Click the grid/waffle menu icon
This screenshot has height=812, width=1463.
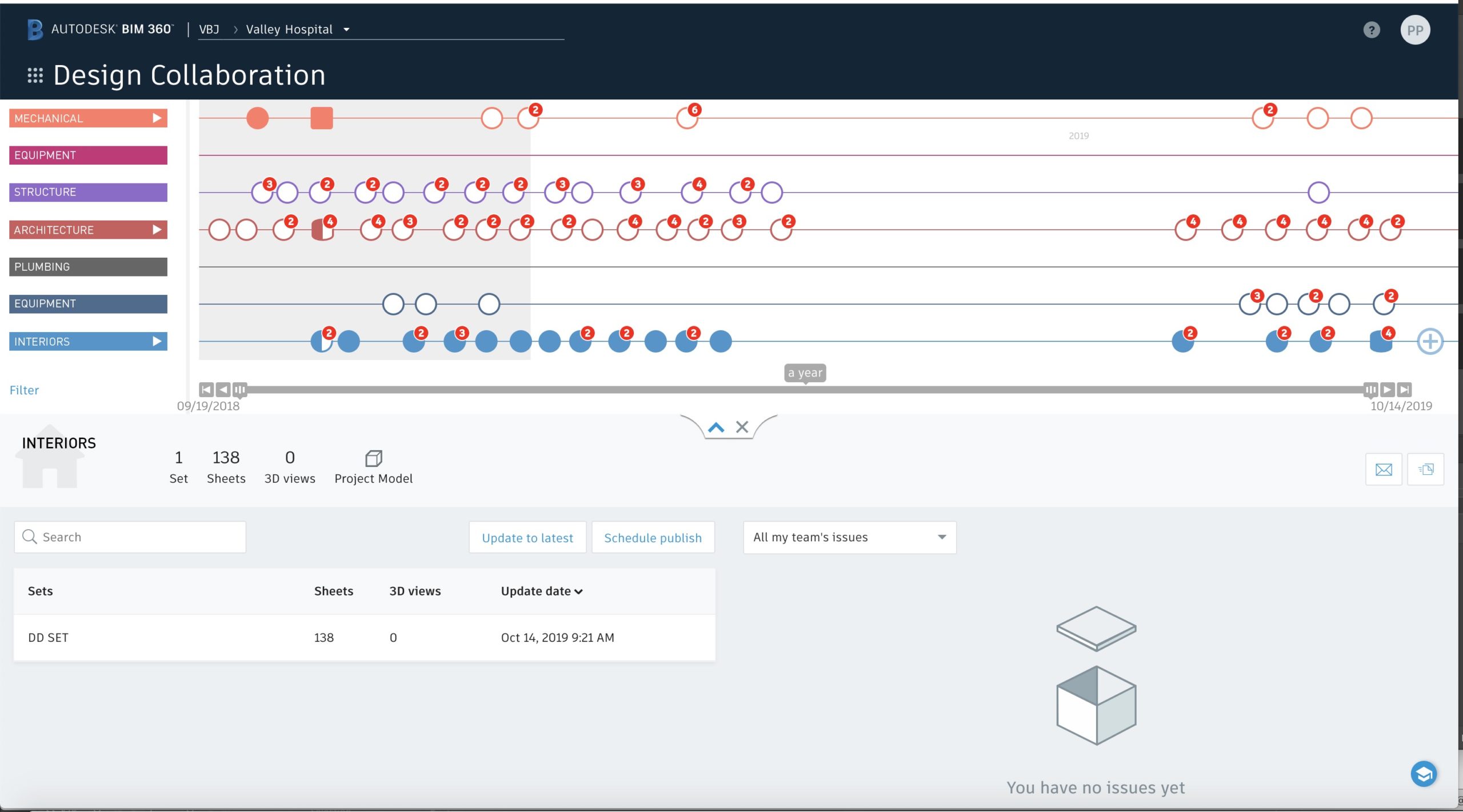coord(34,75)
